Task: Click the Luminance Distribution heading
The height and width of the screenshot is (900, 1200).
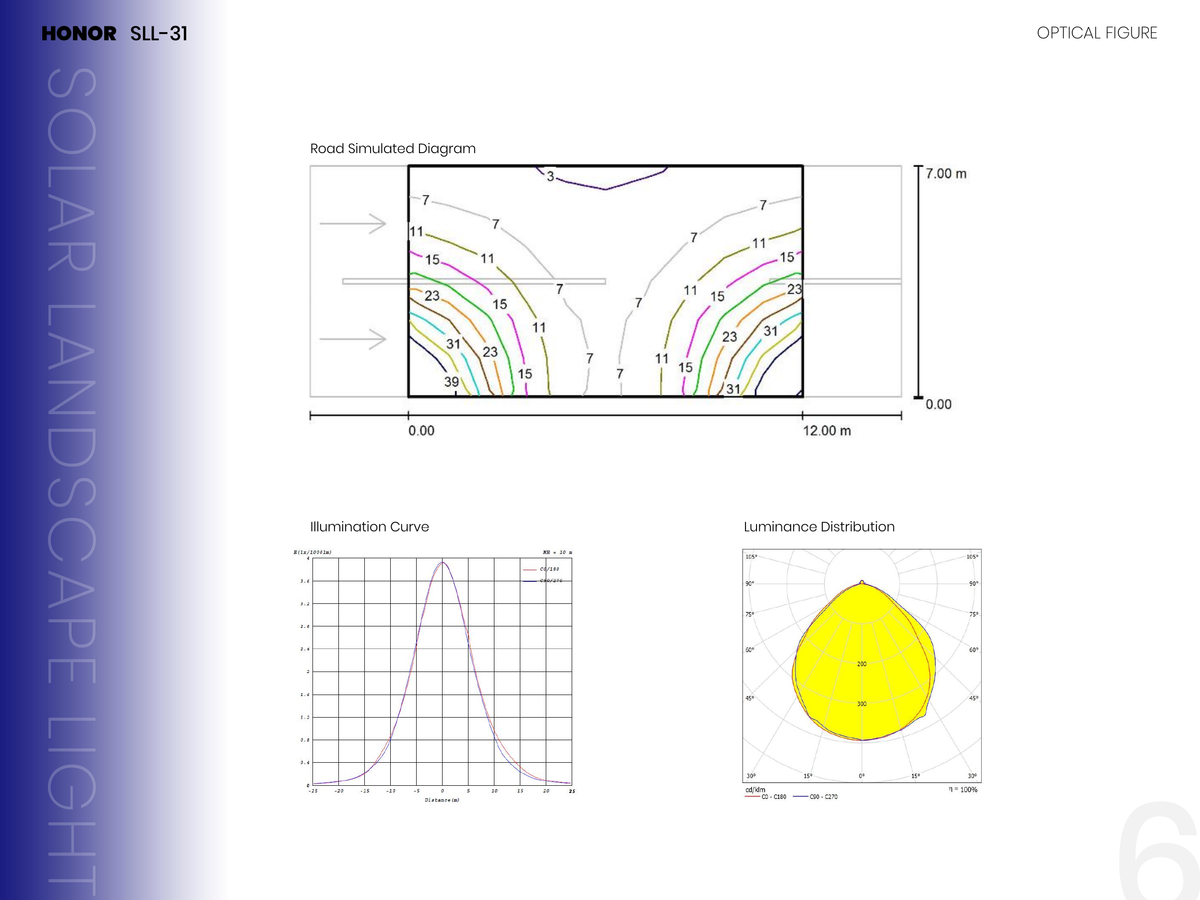Action: [x=819, y=526]
